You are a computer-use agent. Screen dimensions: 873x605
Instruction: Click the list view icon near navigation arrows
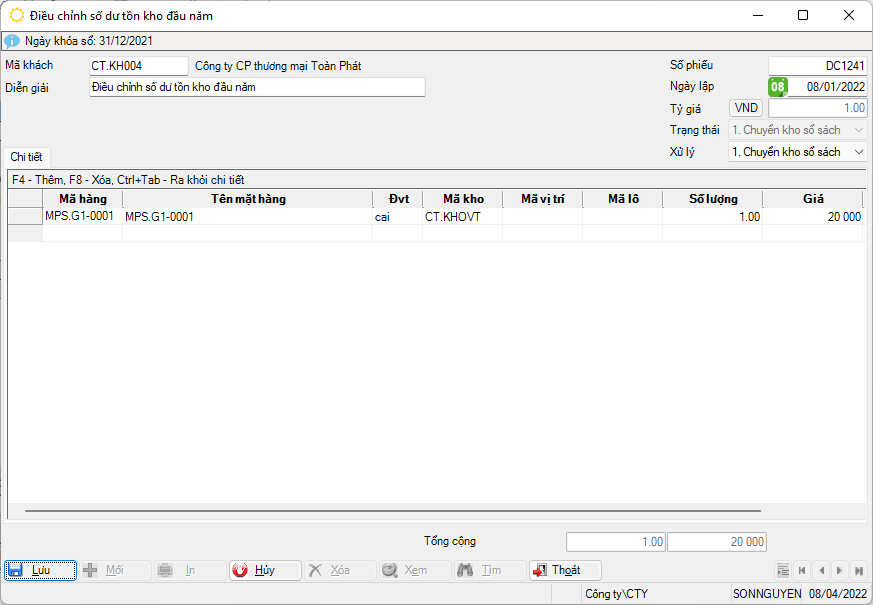783,570
